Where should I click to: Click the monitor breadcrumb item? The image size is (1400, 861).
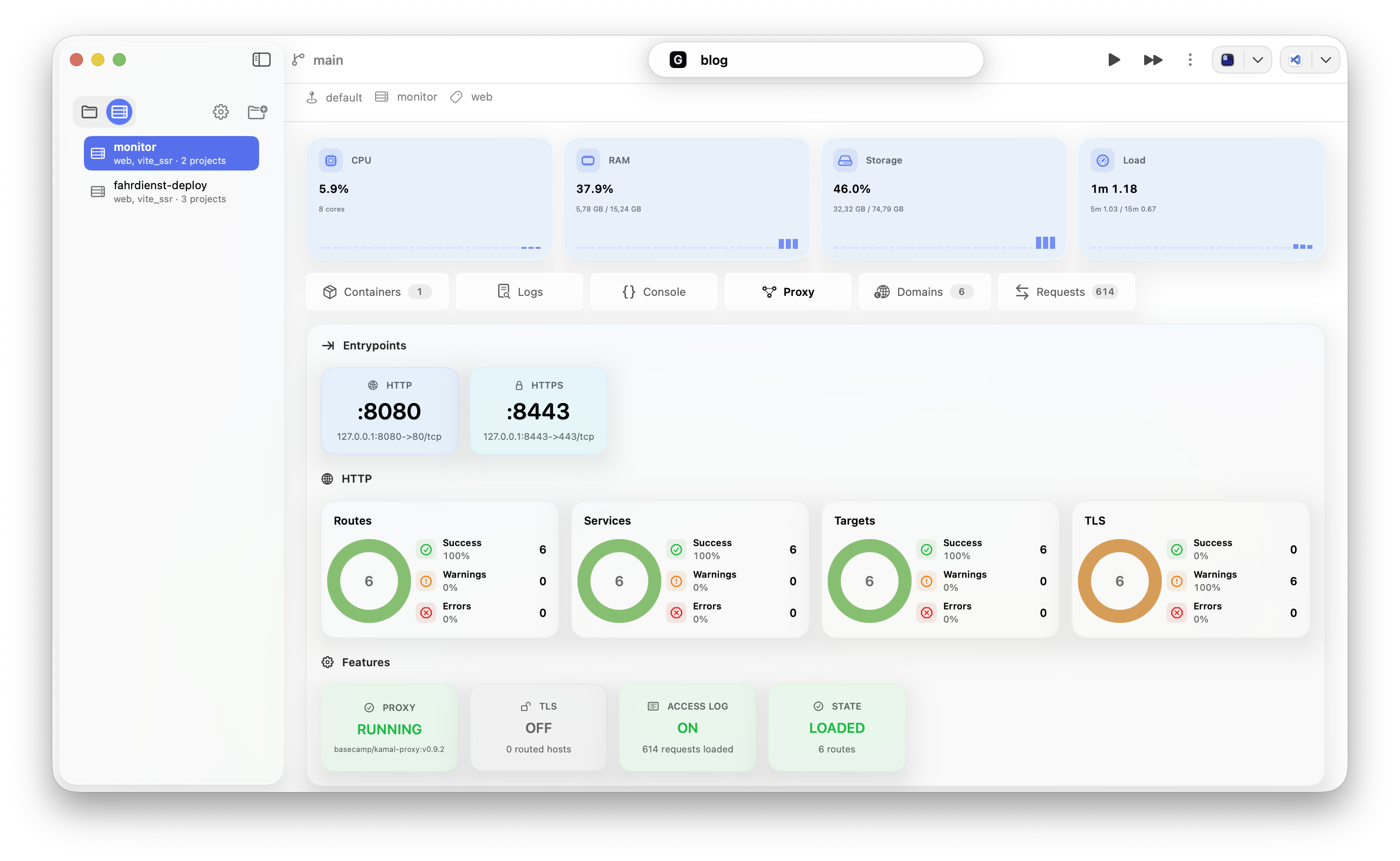(x=406, y=97)
